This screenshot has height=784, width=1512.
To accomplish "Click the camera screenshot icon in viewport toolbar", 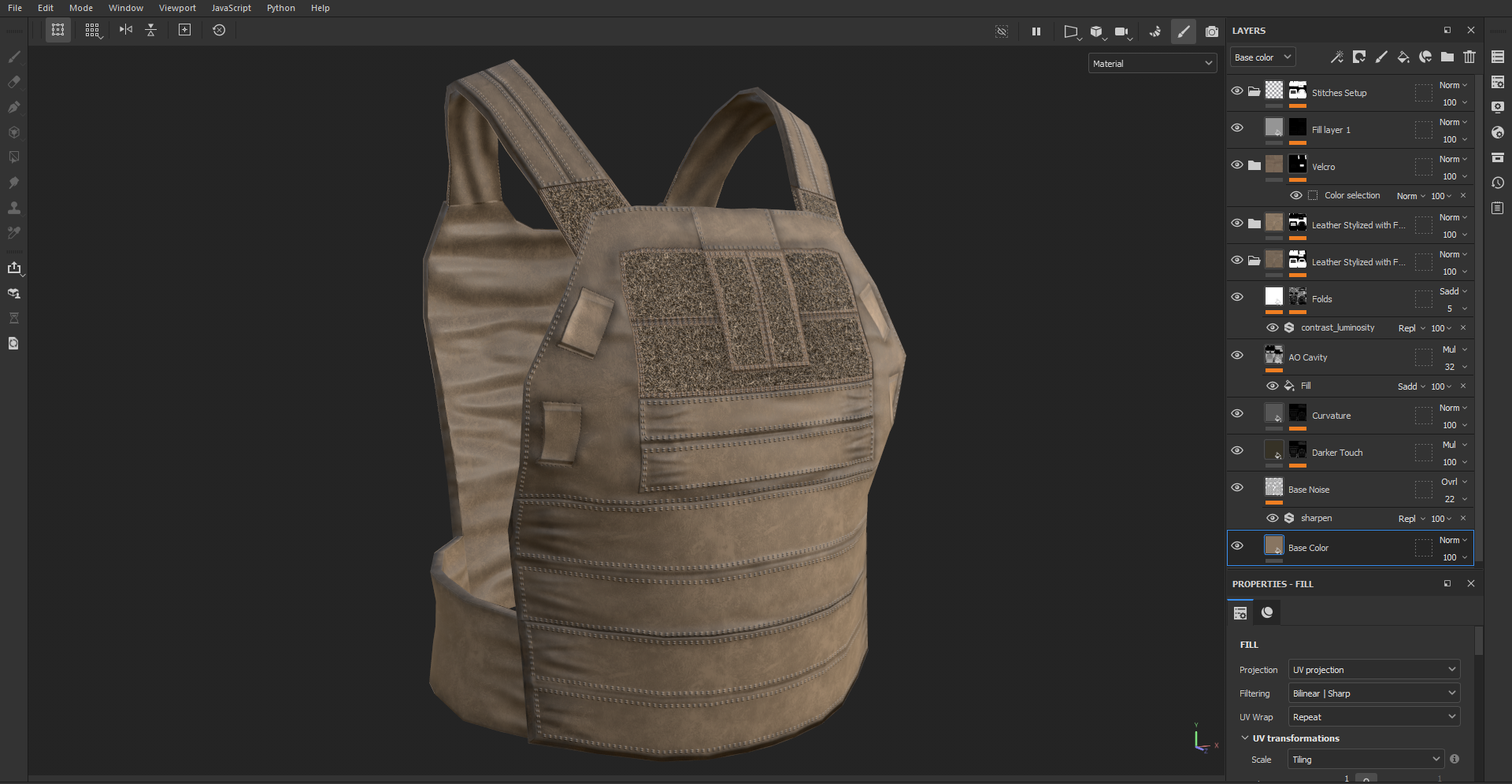I will pyautogui.click(x=1212, y=31).
